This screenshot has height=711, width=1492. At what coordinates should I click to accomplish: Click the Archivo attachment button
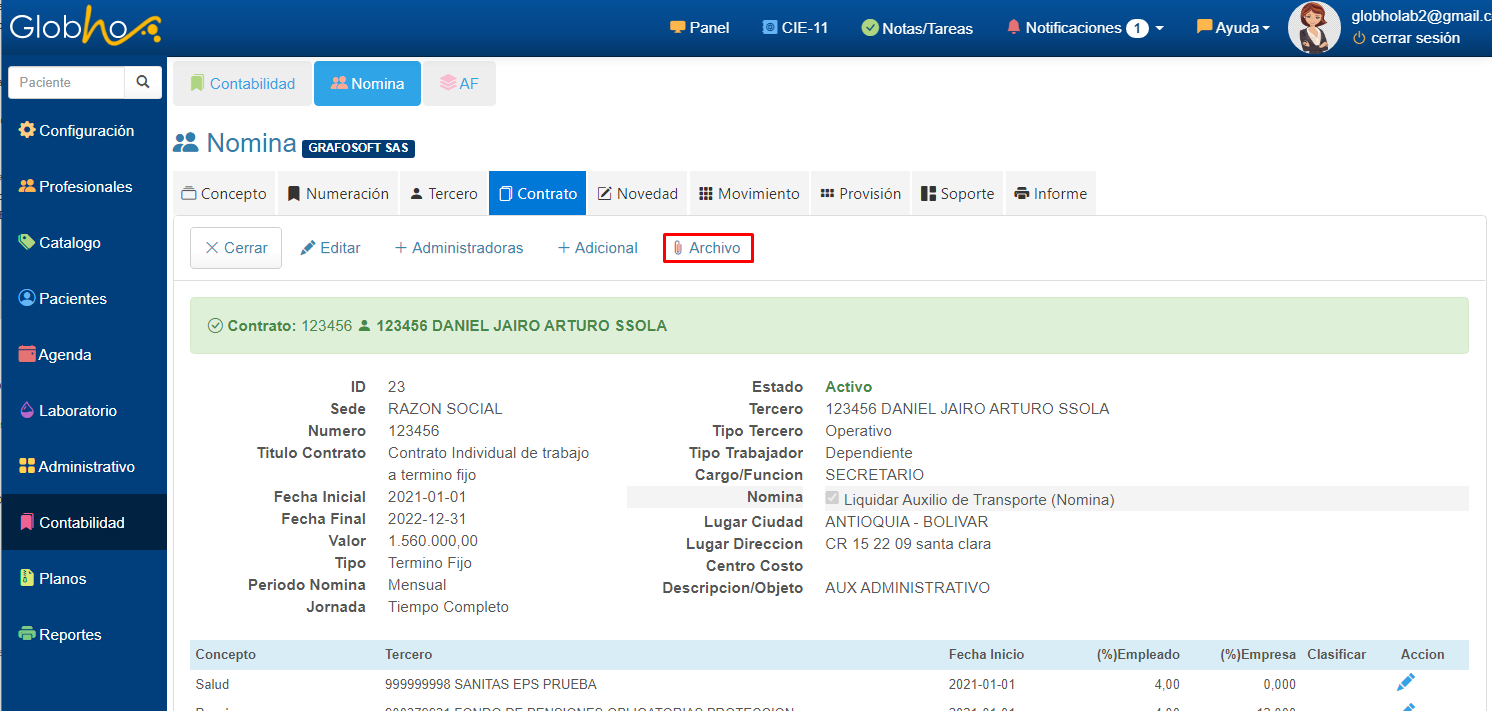tap(707, 248)
